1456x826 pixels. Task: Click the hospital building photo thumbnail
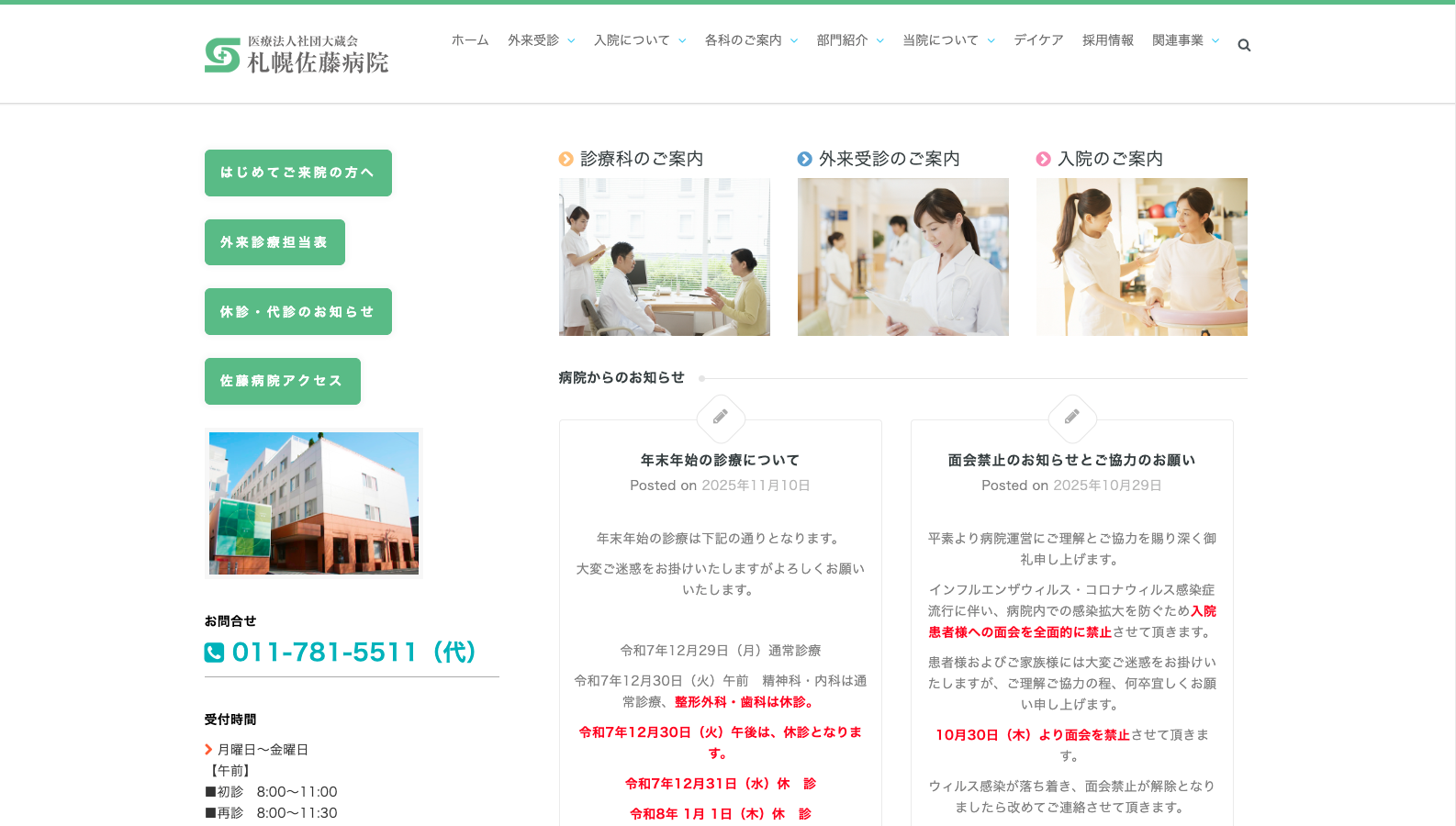pyautogui.click(x=314, y=503)
